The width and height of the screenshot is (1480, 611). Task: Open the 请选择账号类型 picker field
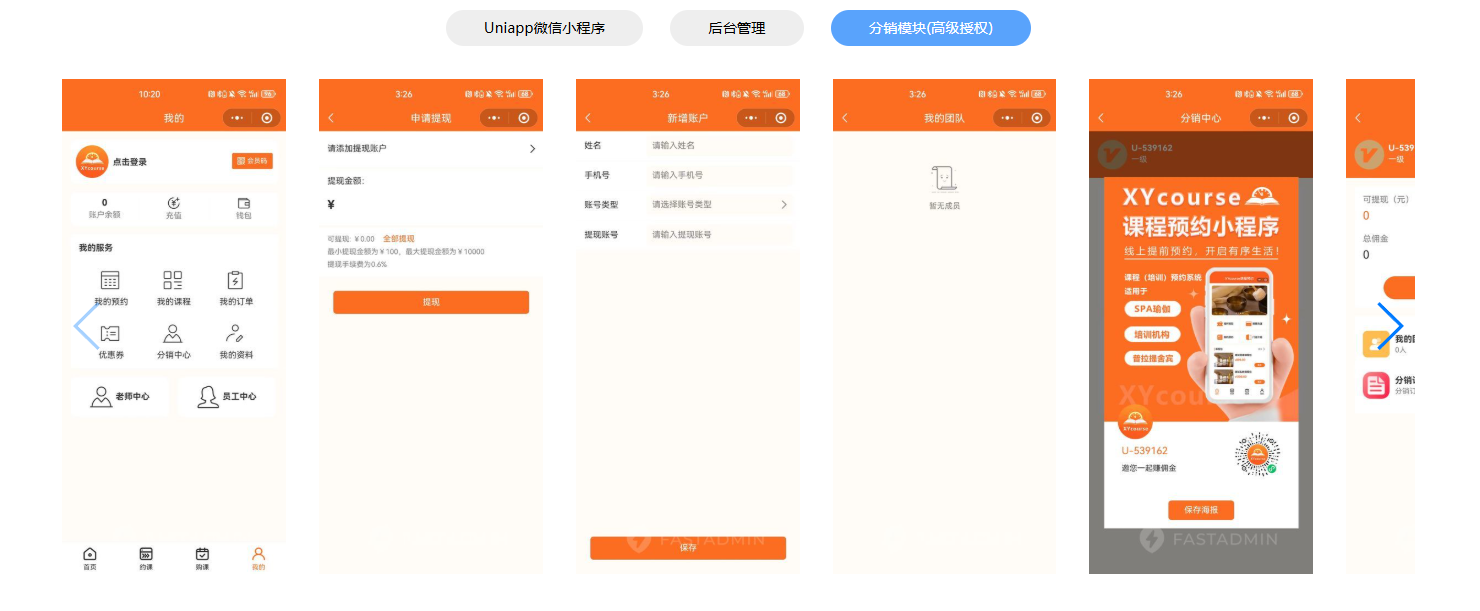pyautogui.click(x=720, y=204)
